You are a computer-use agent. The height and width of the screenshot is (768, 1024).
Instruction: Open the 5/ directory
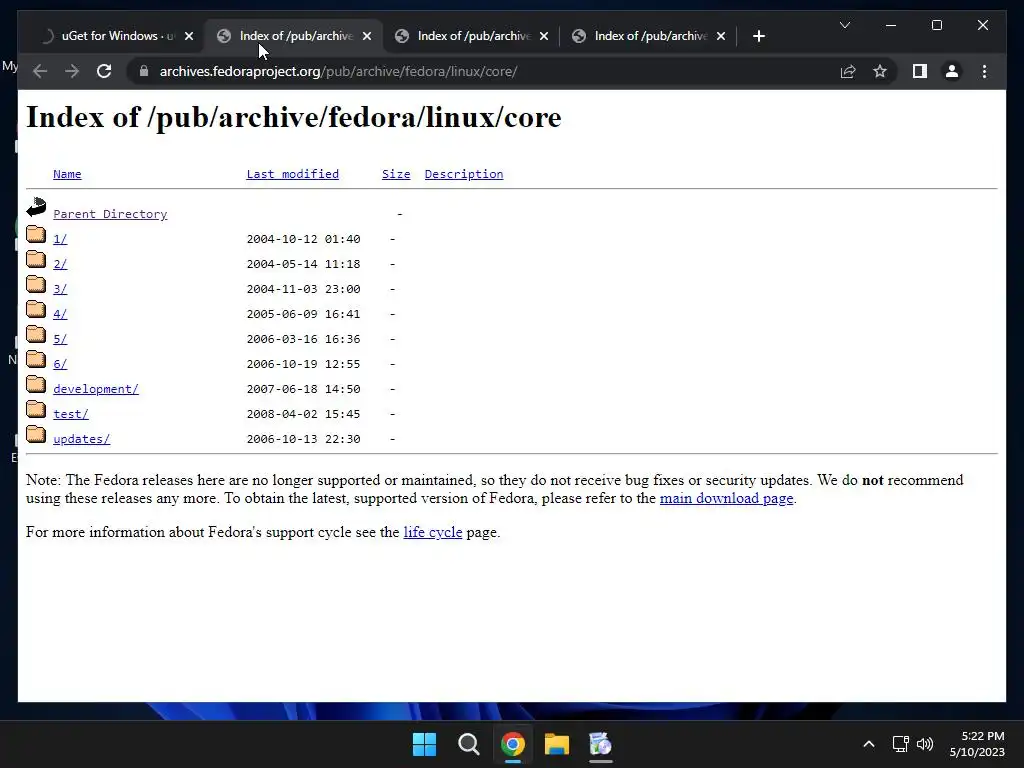pos(59,339)
